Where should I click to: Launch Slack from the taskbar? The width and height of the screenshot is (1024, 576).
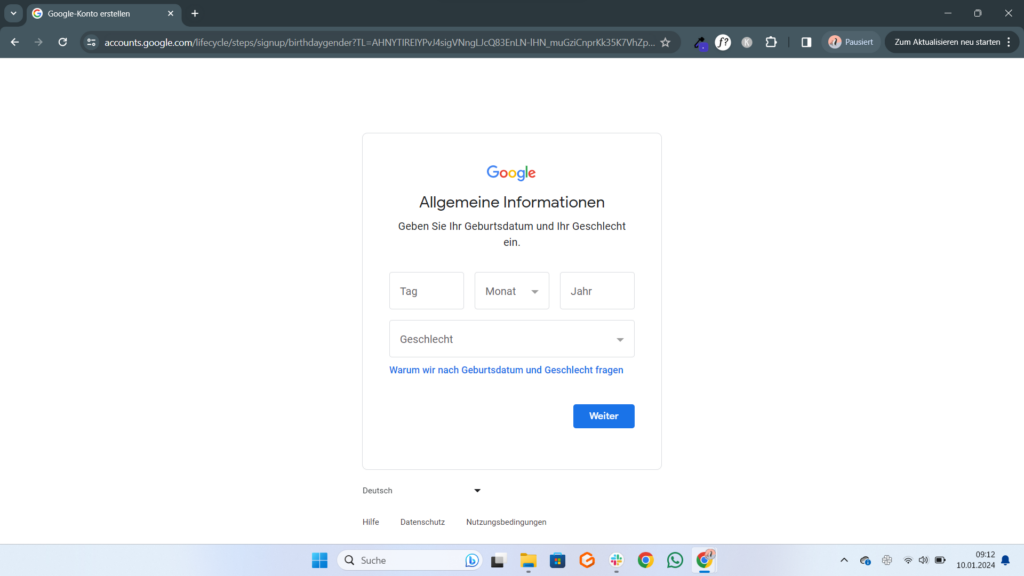pyautogui.click(x=616, y=560)
